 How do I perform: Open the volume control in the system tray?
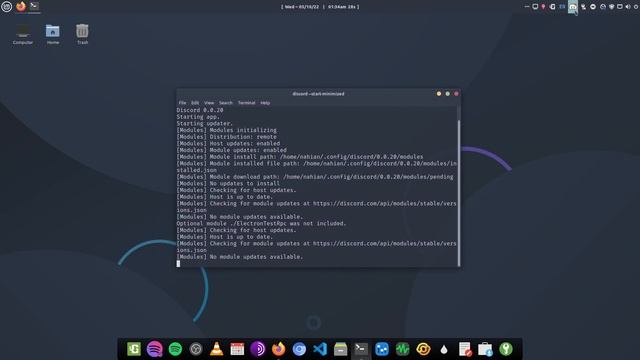click(628, 7)
